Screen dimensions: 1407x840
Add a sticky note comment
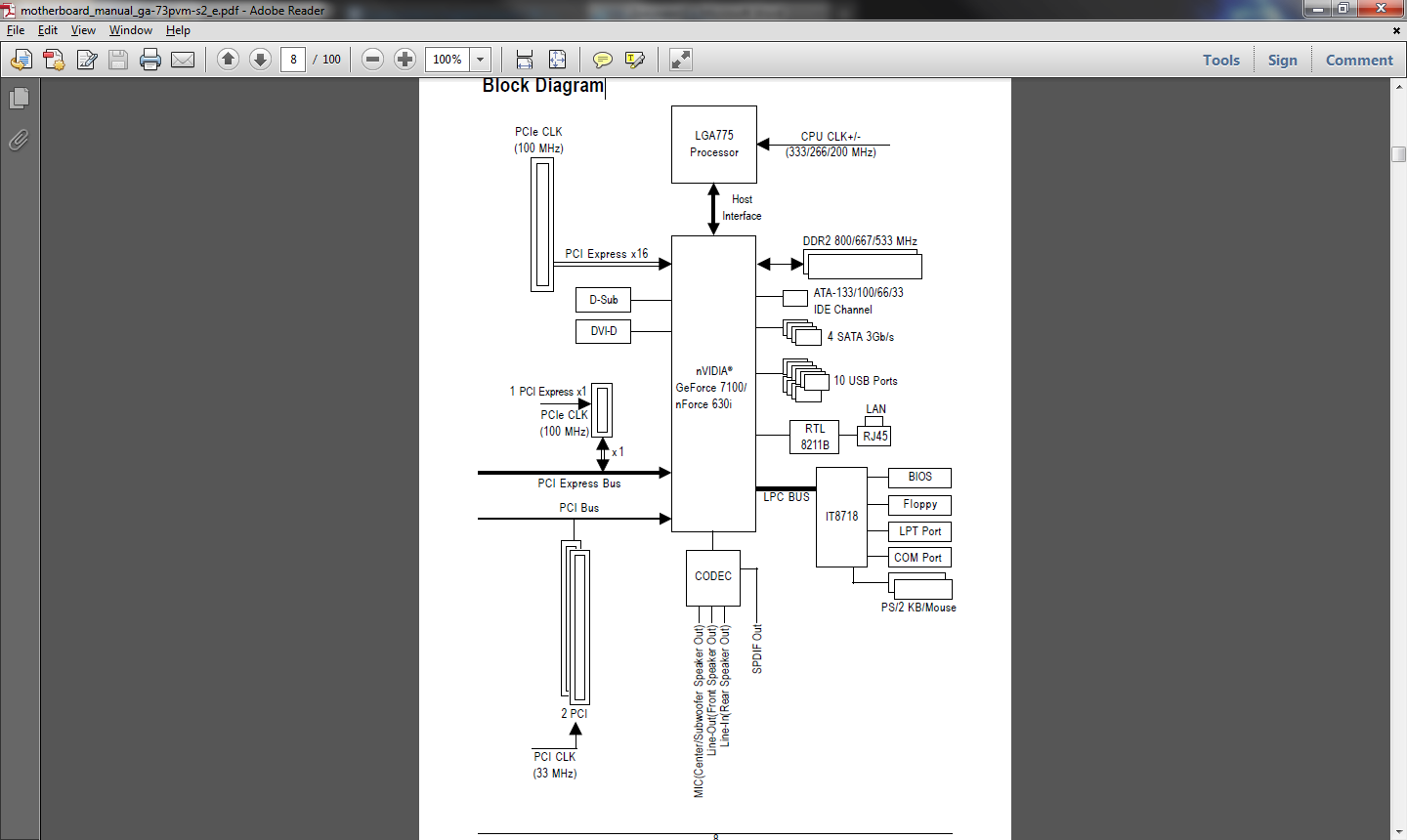click(603, 60)
